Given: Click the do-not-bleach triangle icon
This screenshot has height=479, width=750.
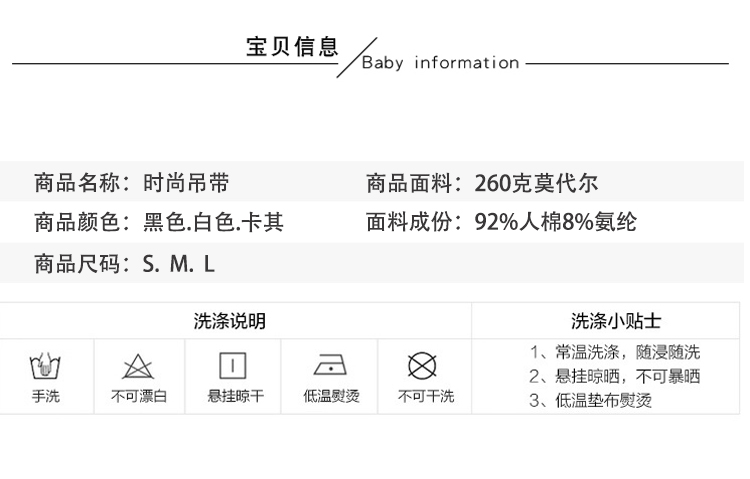Looking at the screenshot, I should coord(138,366).
